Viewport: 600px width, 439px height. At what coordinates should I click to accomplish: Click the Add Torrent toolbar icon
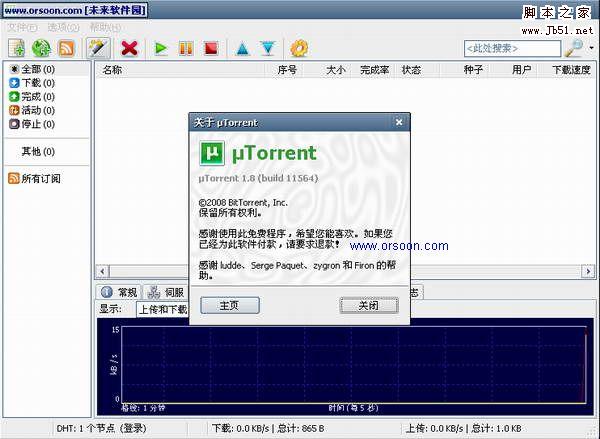(x=16, y=49)
